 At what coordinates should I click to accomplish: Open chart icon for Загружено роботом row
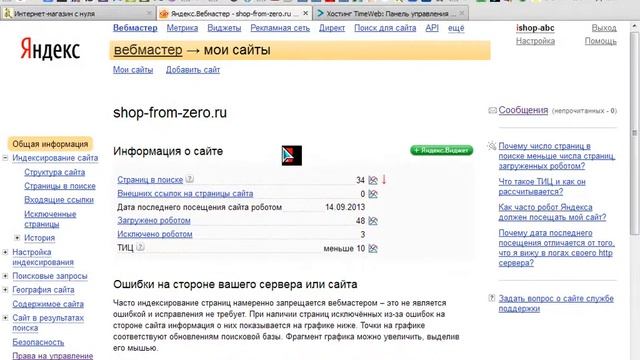click(x=373, y=221)
